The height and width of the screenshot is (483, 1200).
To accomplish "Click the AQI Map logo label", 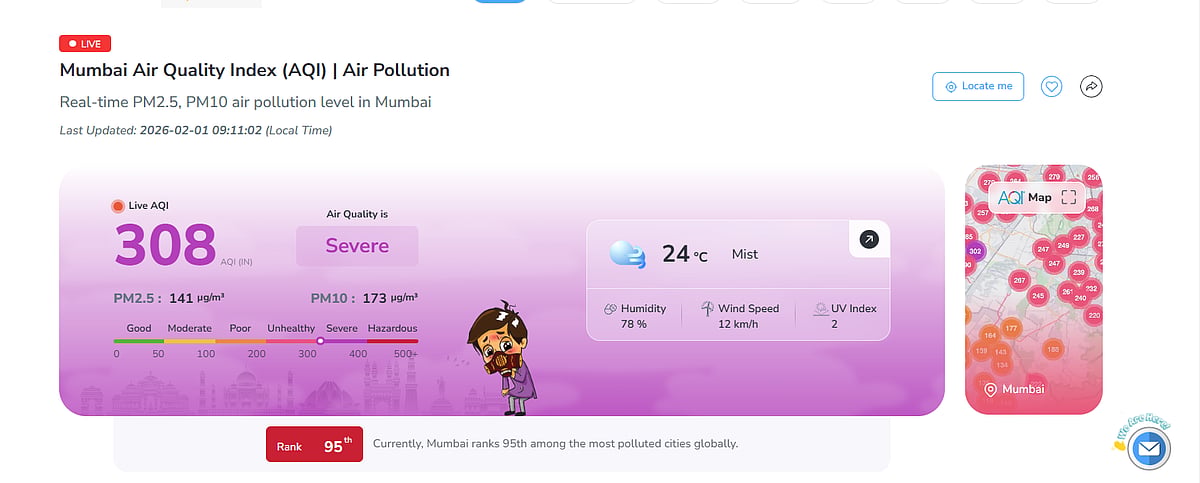I will tap(1025, 197).
